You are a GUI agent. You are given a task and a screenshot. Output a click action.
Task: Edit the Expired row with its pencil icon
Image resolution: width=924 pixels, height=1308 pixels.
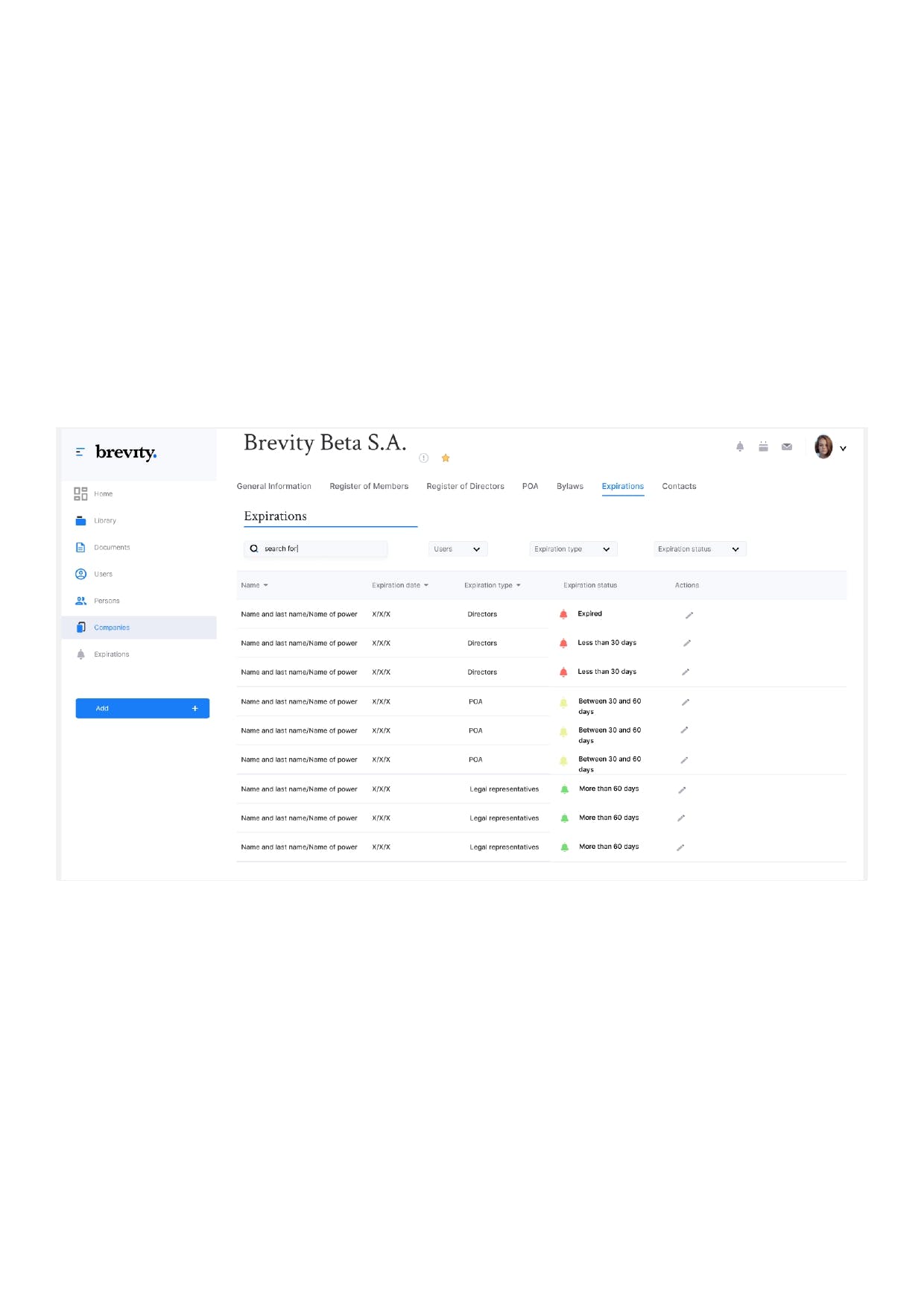pyautogui.click(x=689, y=615)
